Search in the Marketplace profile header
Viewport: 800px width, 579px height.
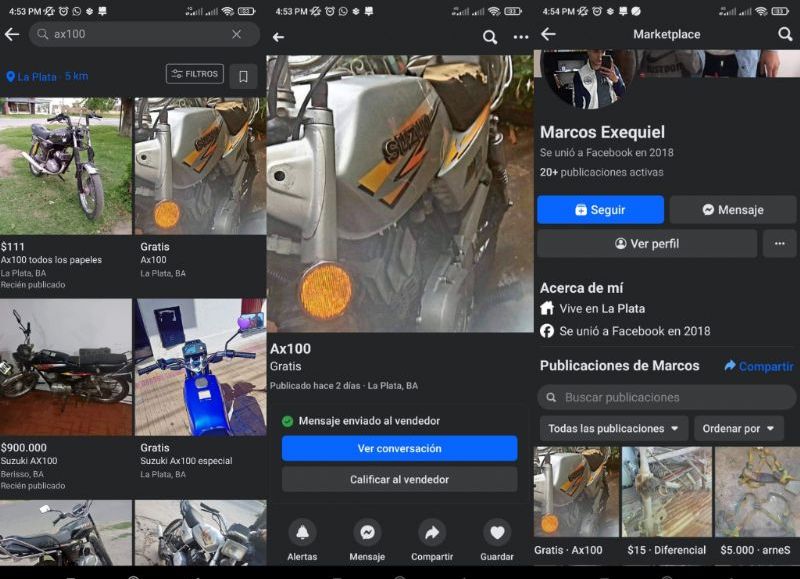coord(785,34)
